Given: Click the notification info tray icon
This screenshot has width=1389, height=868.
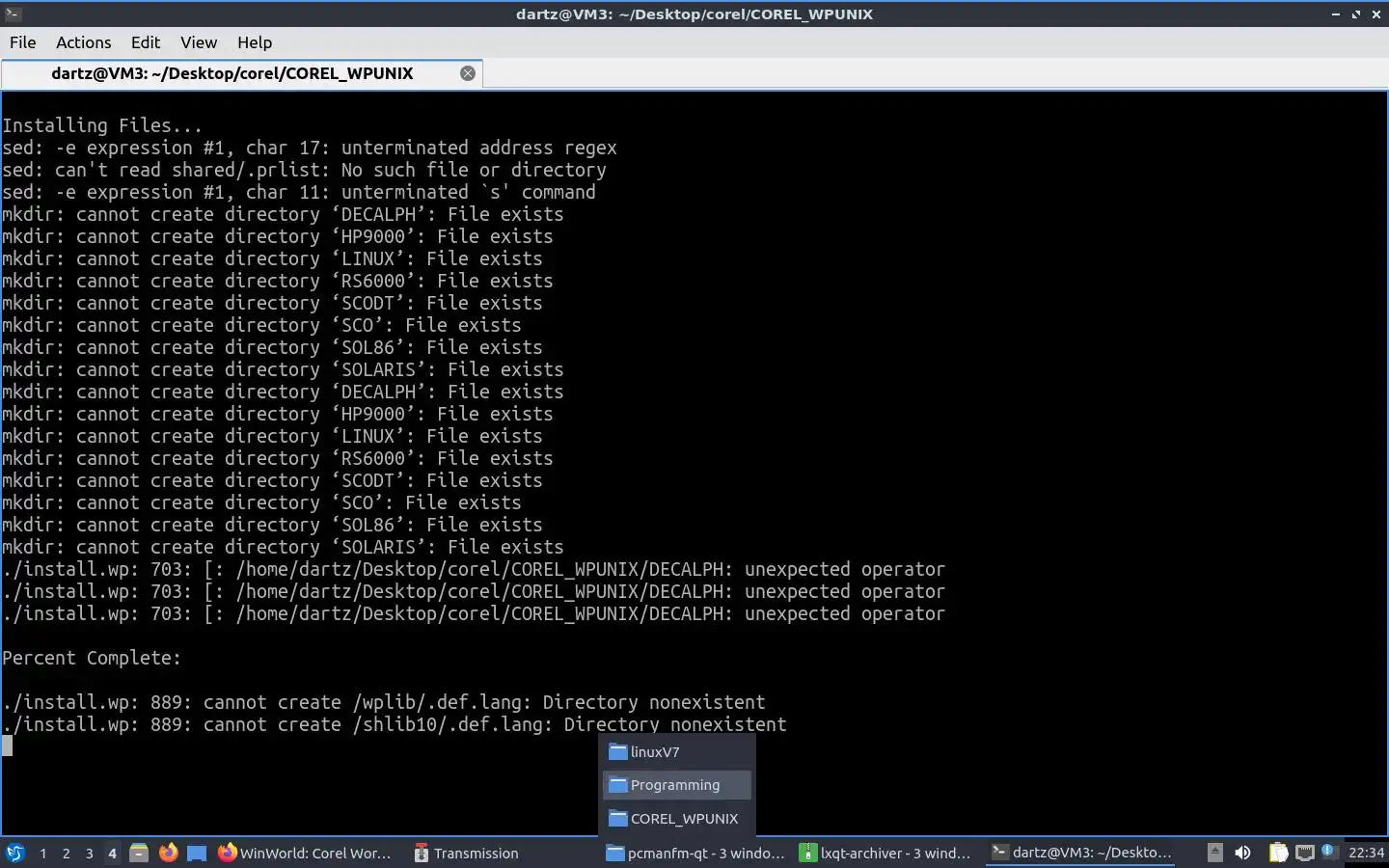Looking at the screenshot, I should pos(1328,851).
